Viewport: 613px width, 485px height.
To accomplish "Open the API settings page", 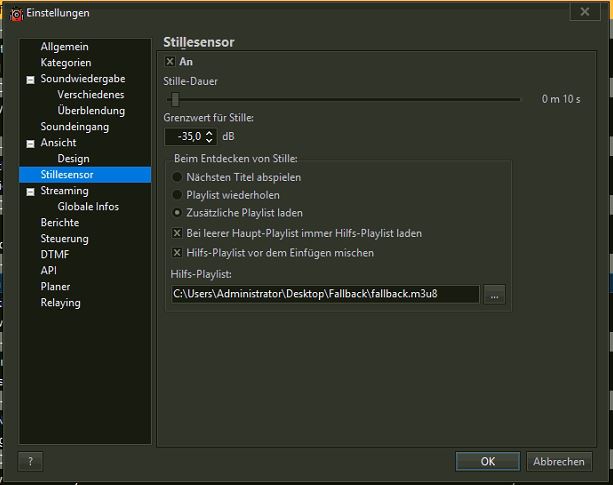I will pos(48,270).
